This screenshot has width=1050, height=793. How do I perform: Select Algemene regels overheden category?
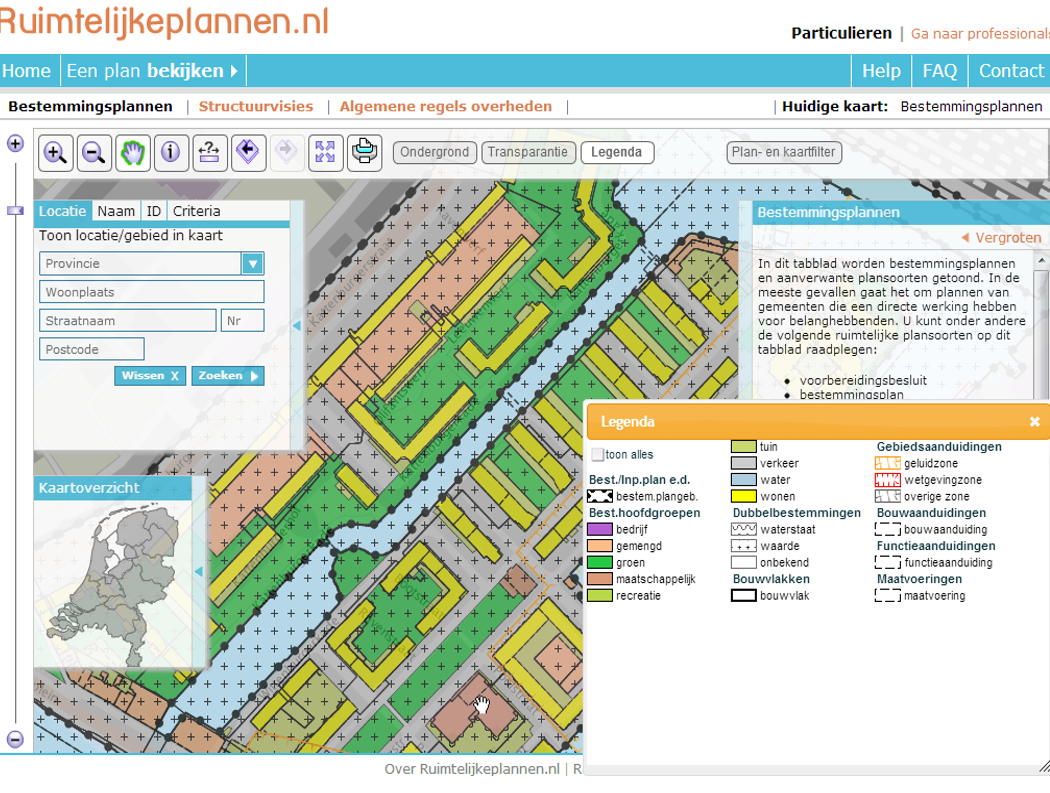click(x=445, y=106)
